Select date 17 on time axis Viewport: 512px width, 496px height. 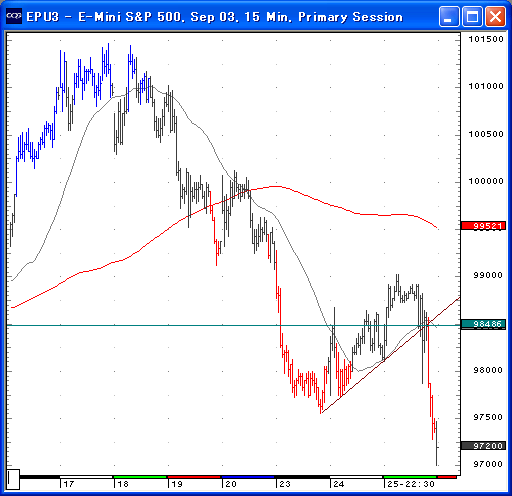coord(69,484)
